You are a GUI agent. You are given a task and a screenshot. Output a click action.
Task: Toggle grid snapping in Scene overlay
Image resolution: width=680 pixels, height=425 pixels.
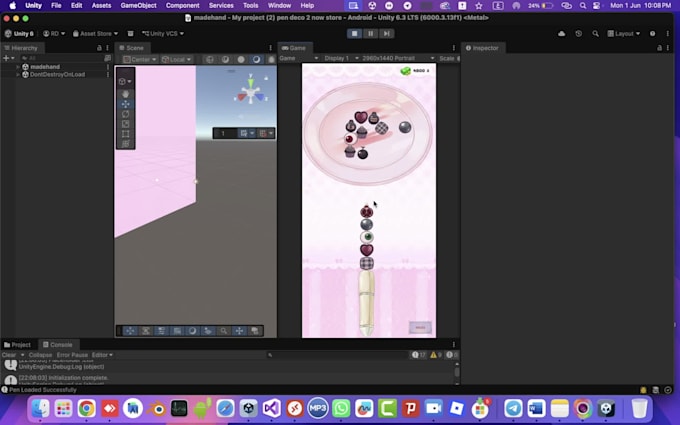(x=245, y=133)
